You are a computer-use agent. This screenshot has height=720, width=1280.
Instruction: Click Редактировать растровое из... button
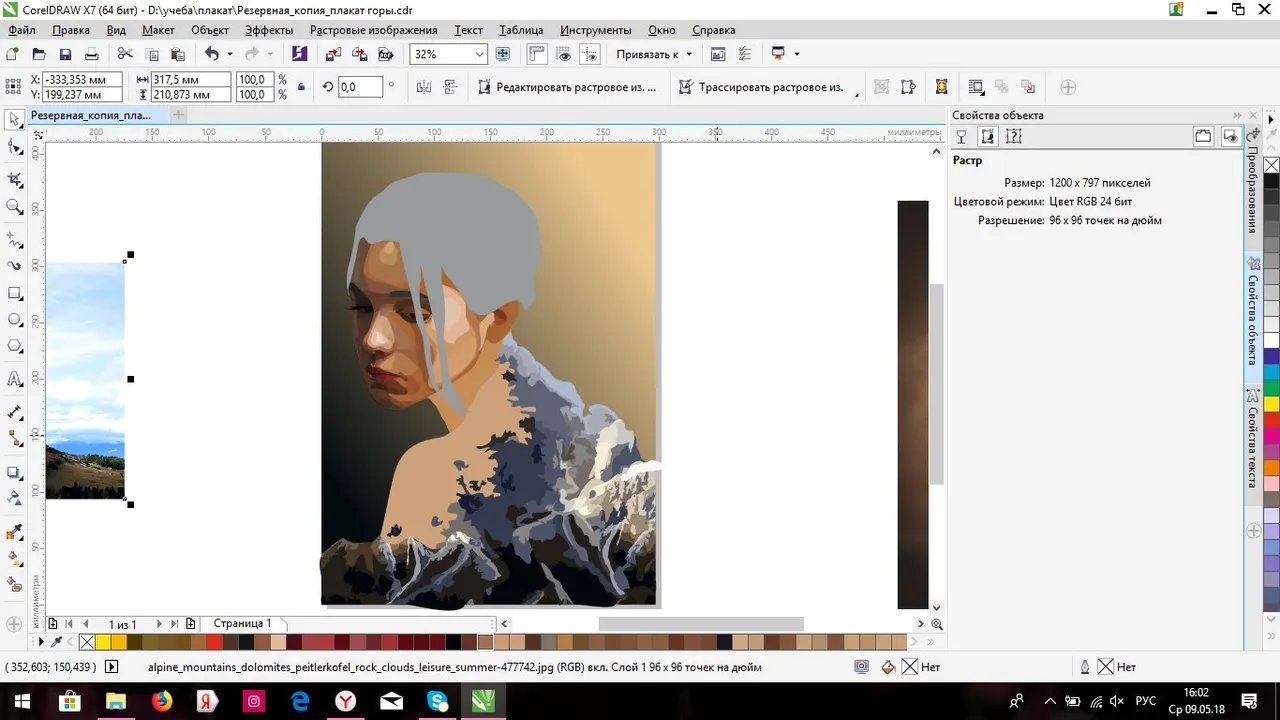point(567,87)
